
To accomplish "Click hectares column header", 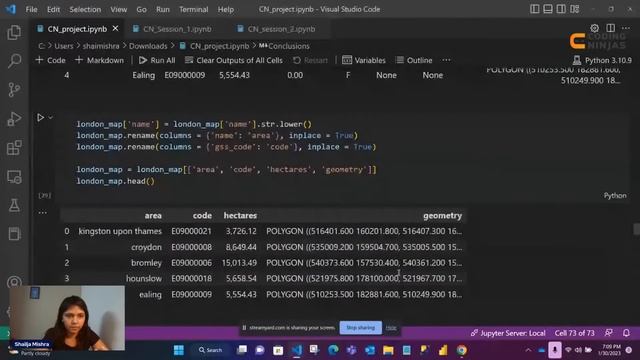I will tap(240, 216).
